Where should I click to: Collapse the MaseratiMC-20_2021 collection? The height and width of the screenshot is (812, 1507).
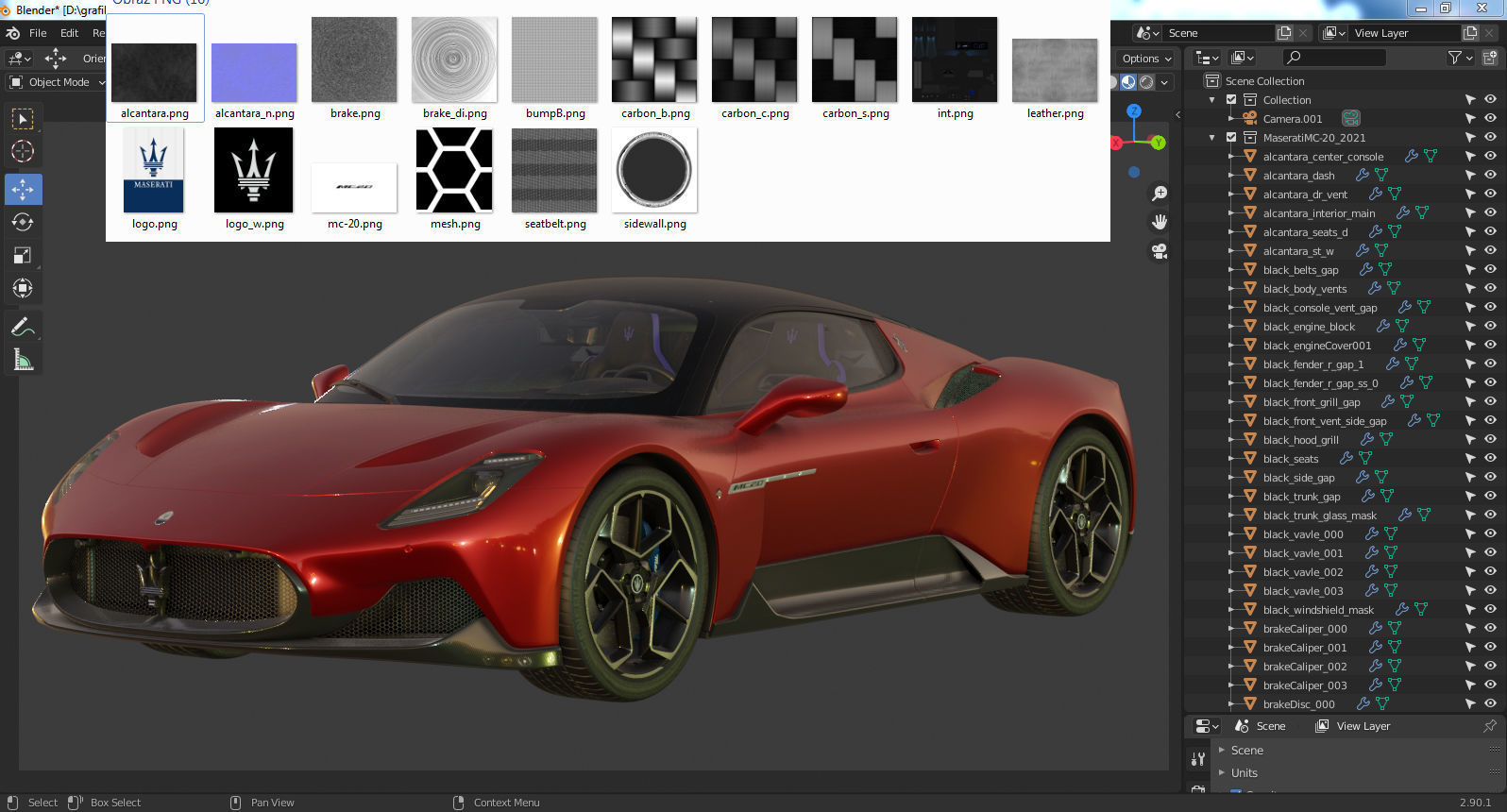coord(1212,138)
